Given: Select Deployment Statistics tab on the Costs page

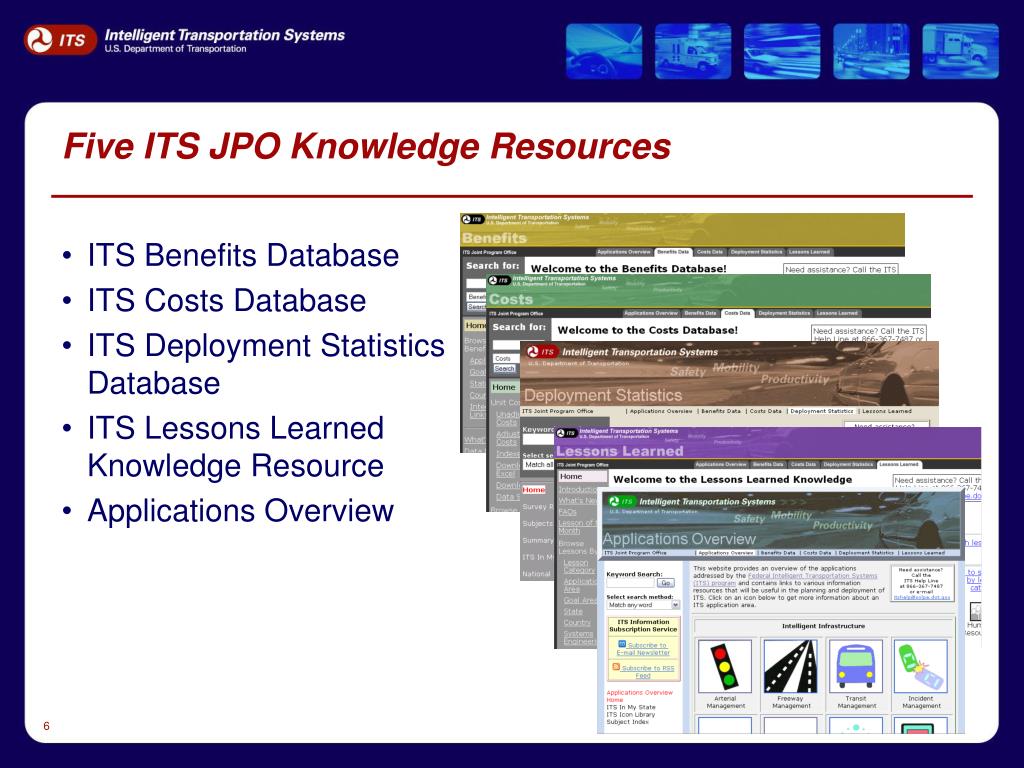Looking at the screenshot, I should coord(784,313).
